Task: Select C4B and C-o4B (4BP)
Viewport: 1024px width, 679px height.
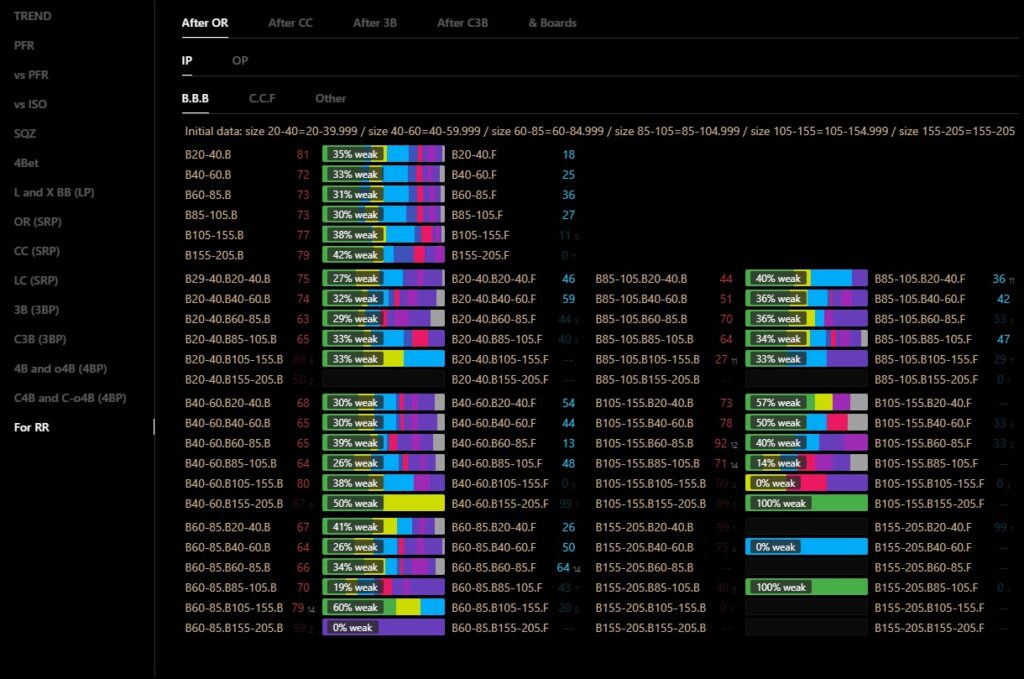Action: (70, 398)
